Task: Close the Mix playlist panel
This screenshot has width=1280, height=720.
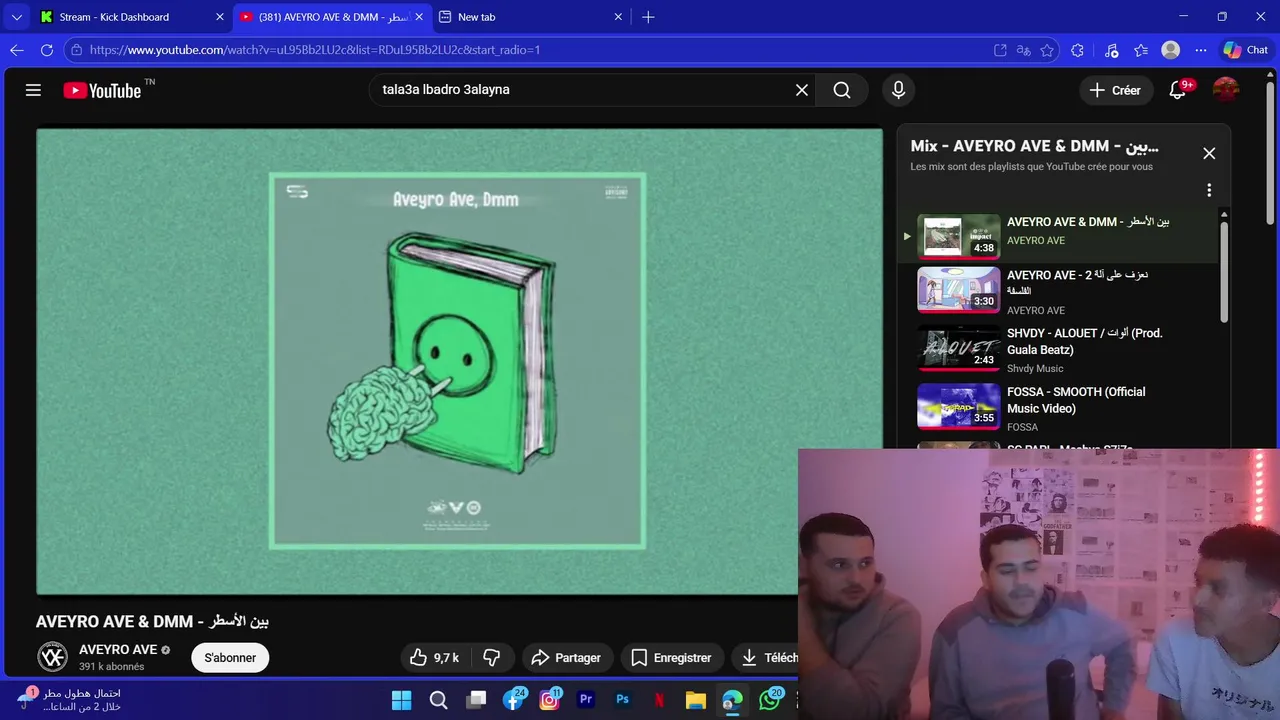Action: pos(1209,153)
